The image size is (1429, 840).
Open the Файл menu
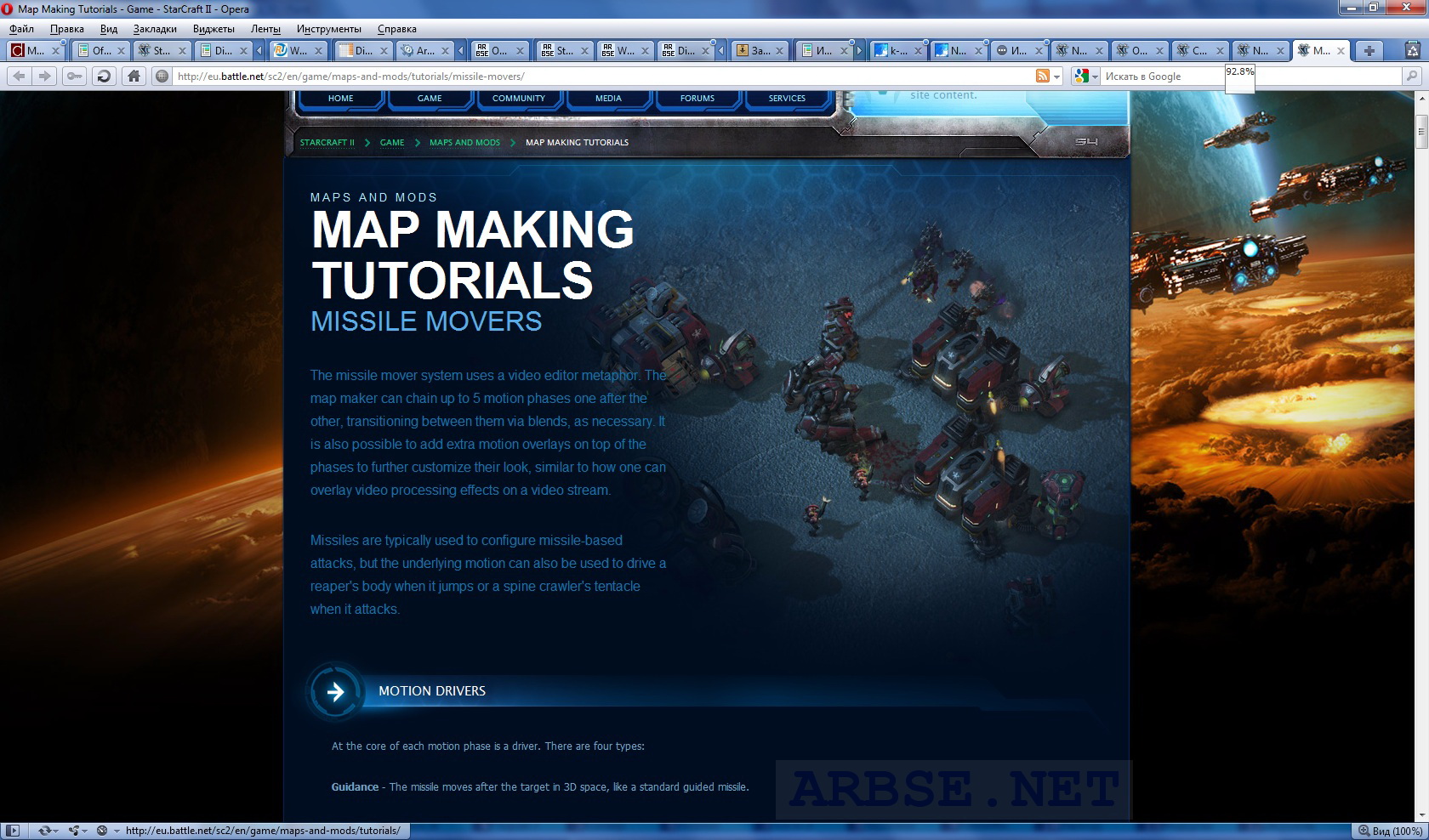coord(22,28)
